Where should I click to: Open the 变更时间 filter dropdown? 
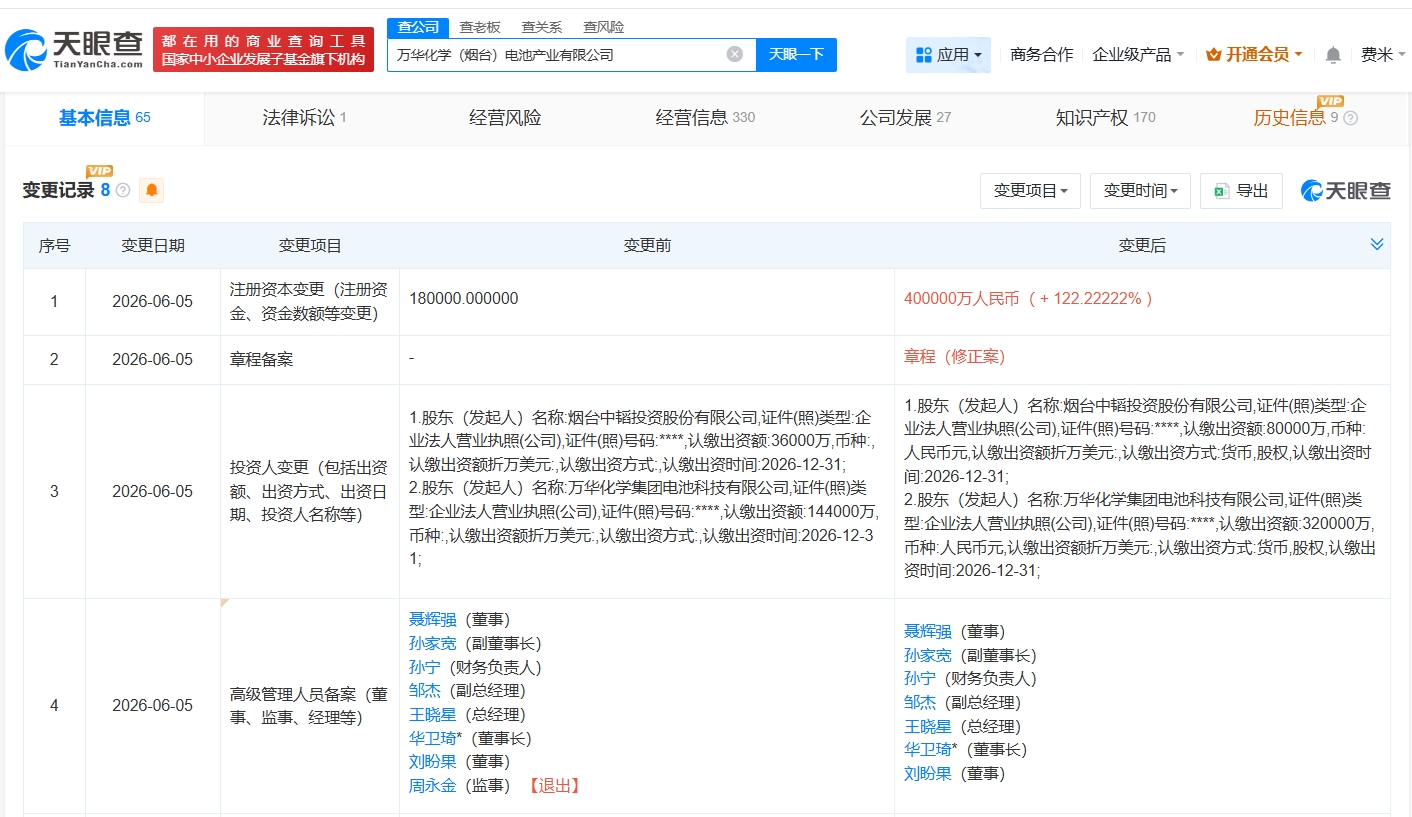point(1140,191)
